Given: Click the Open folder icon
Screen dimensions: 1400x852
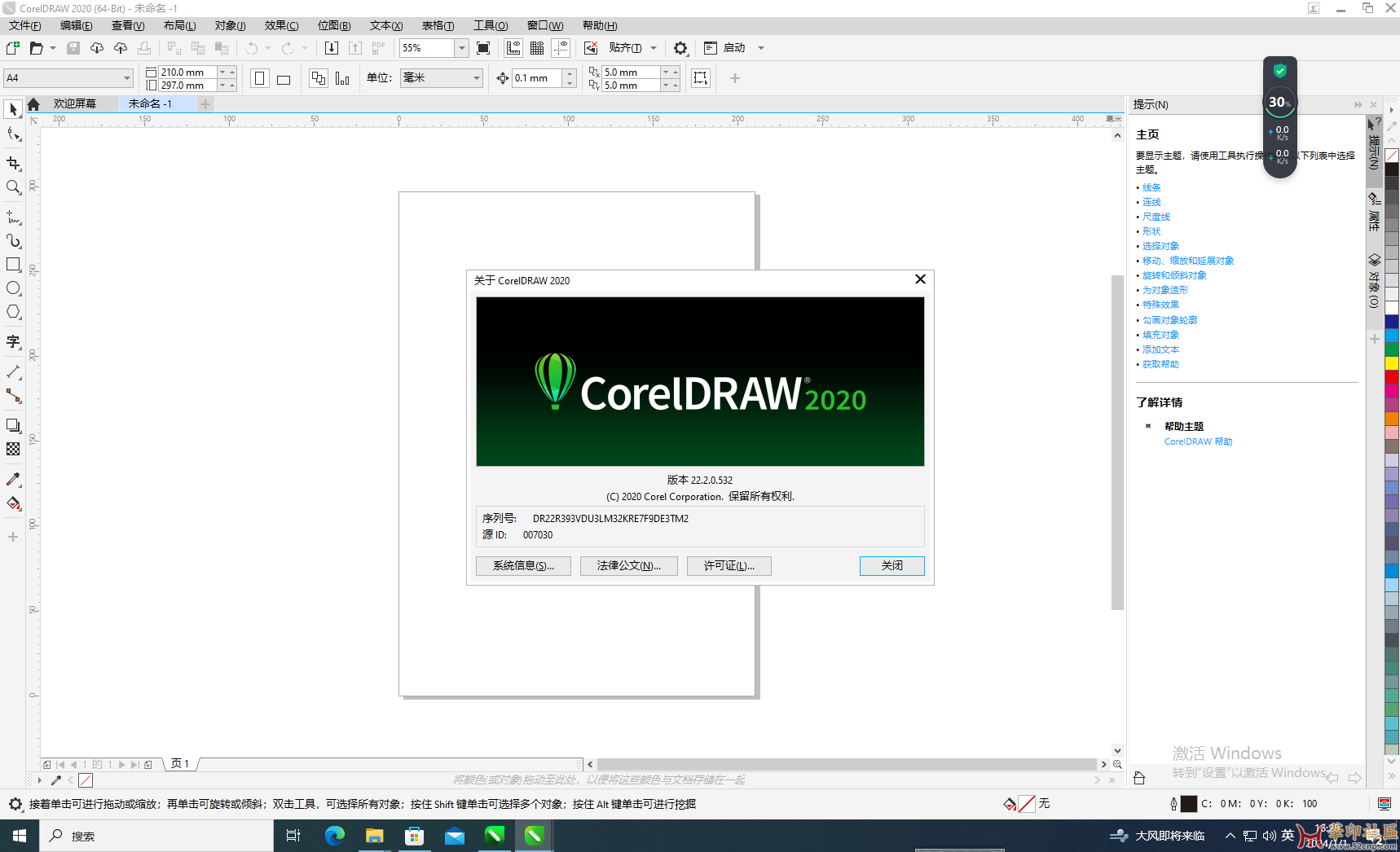Looking at the screenshot, I should tap(36, 48).
